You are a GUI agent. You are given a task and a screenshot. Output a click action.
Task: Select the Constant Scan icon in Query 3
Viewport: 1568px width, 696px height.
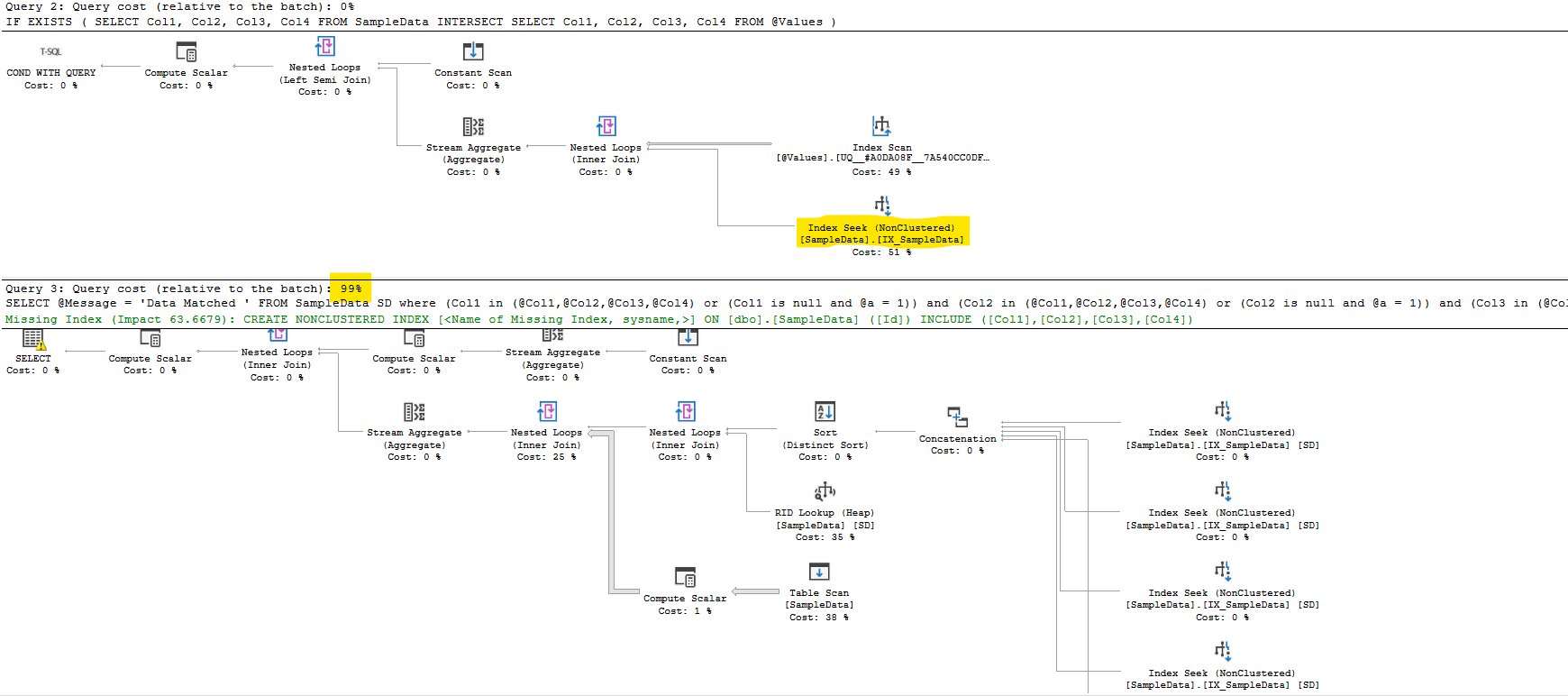point(688,337)
